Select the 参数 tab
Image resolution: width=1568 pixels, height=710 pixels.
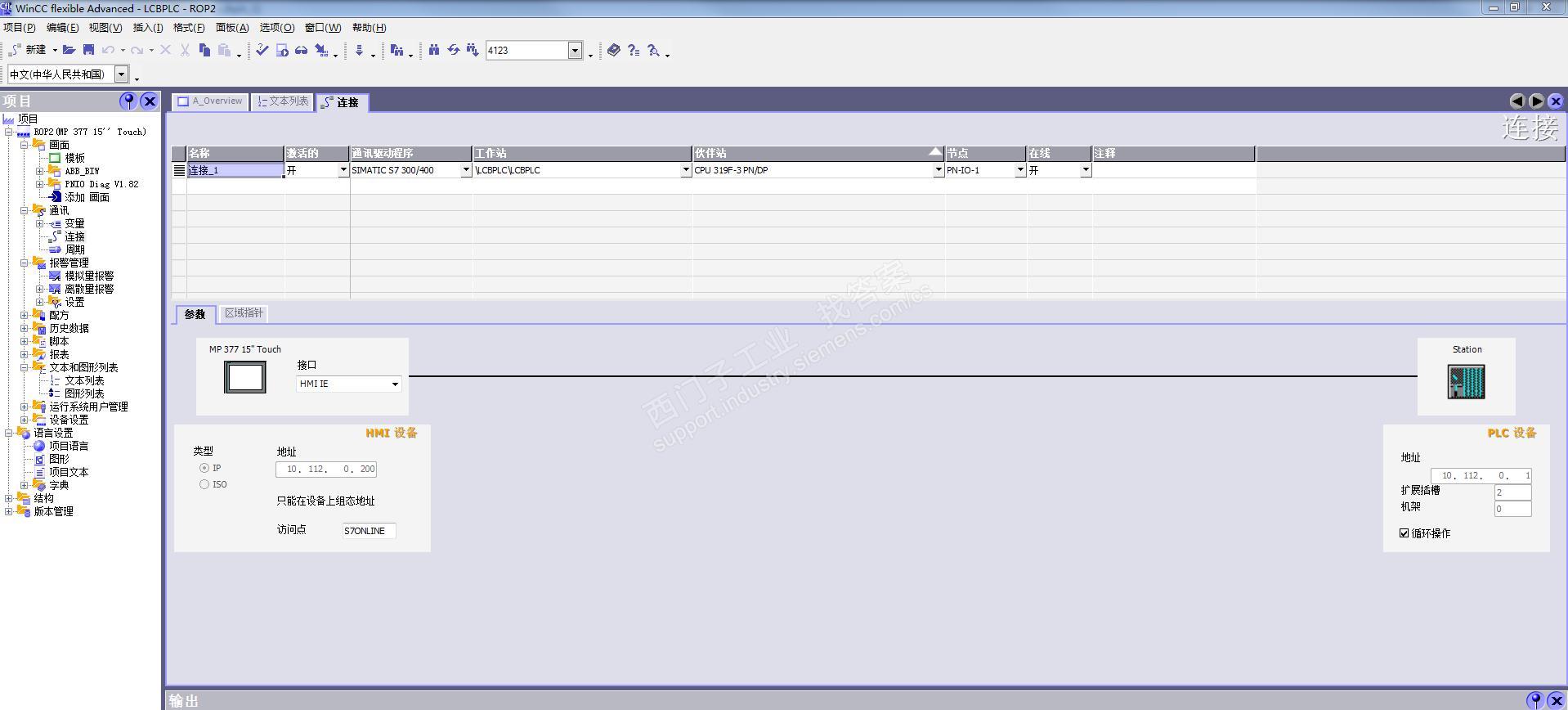[x=195, y=314]
